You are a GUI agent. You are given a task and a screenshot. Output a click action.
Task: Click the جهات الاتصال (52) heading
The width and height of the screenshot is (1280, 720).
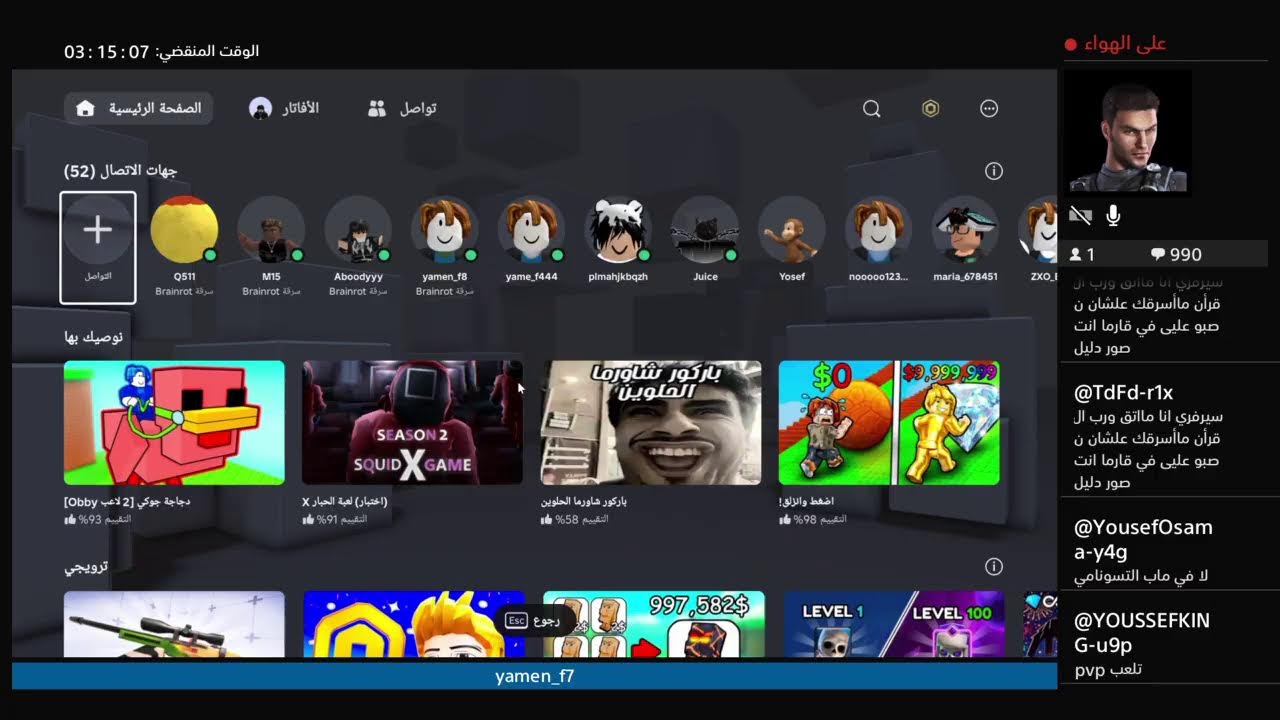(x=121, y=171)
